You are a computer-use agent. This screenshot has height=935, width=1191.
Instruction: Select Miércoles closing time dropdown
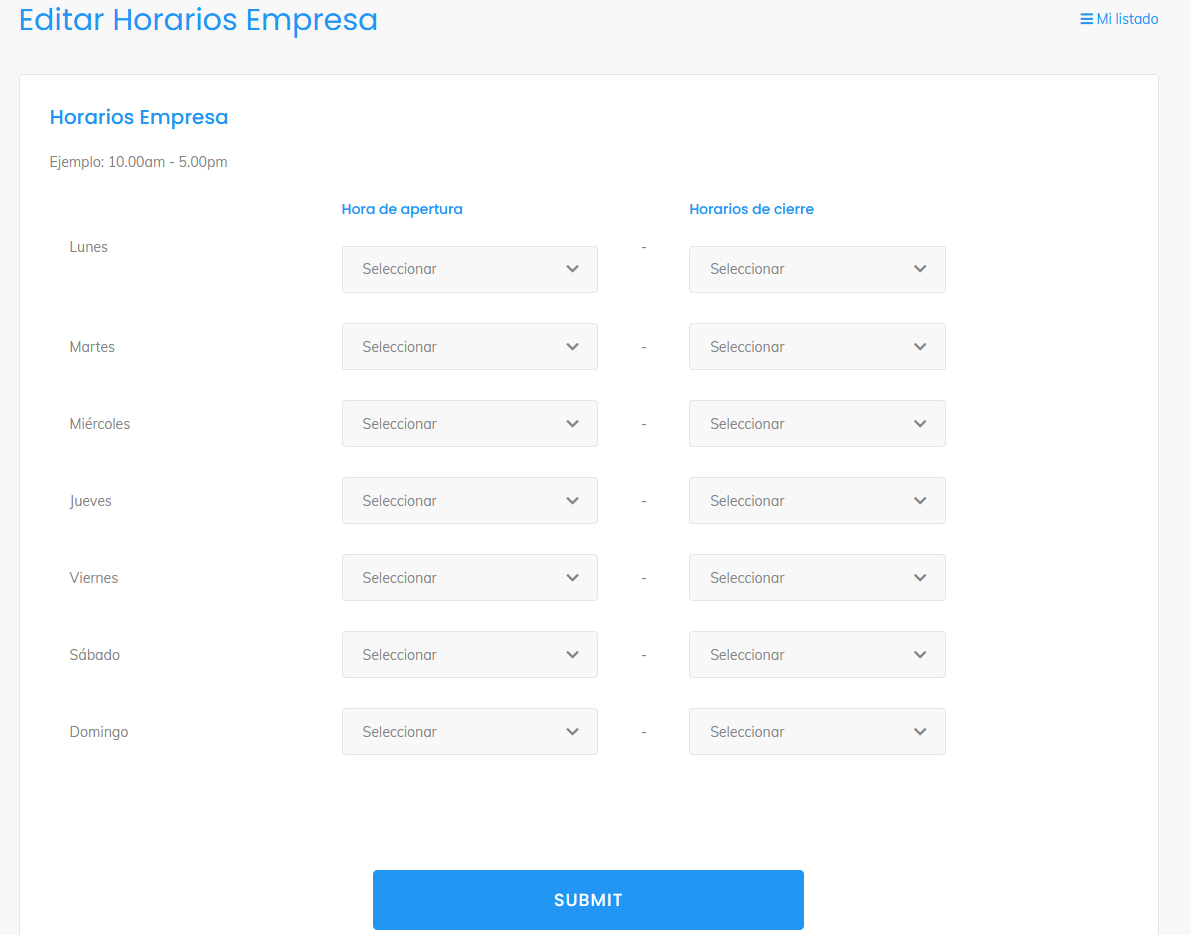click(x=816, y=424)
